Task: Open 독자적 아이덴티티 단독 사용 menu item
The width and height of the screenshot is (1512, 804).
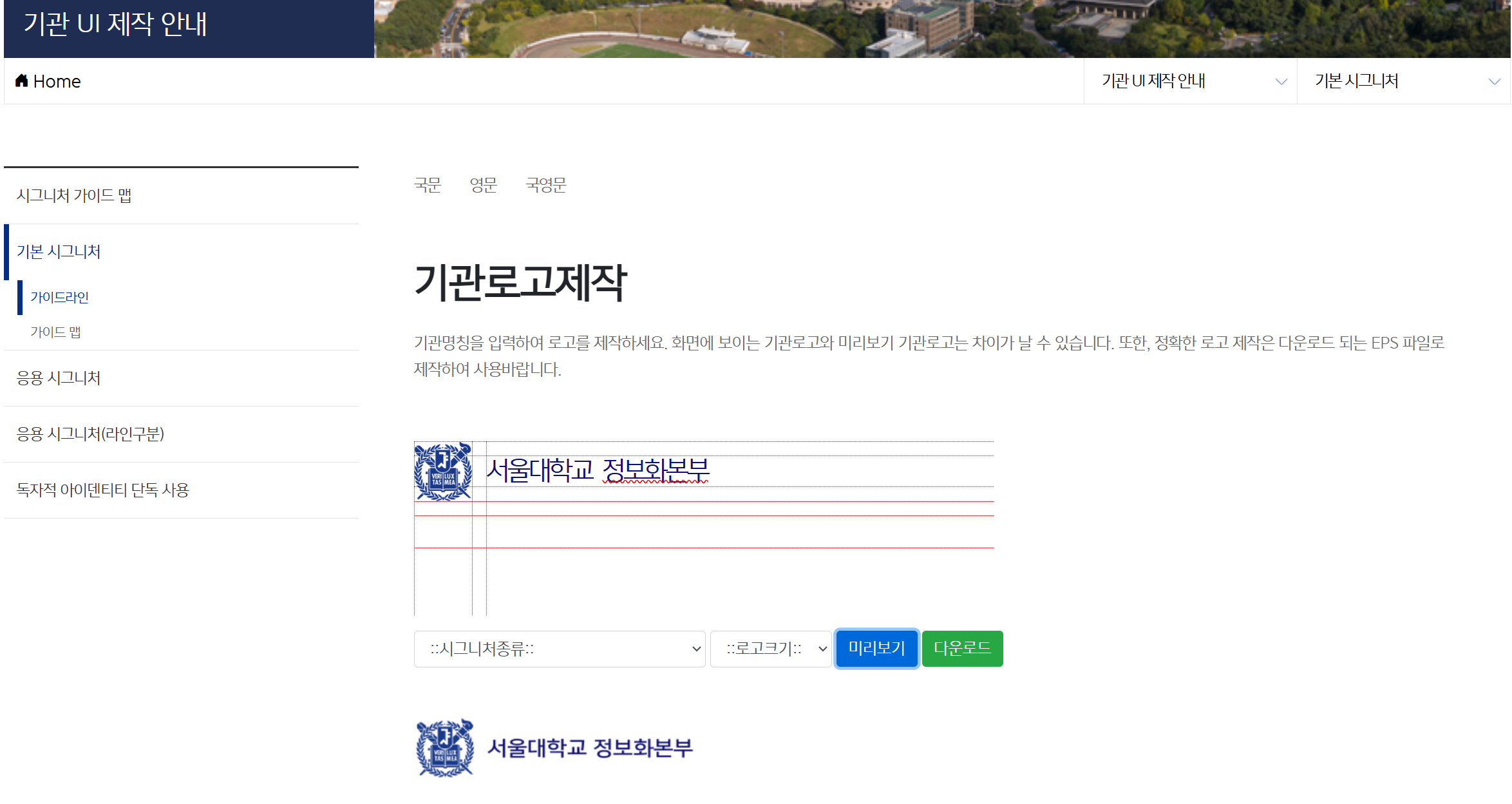Action: pos(181,490)
